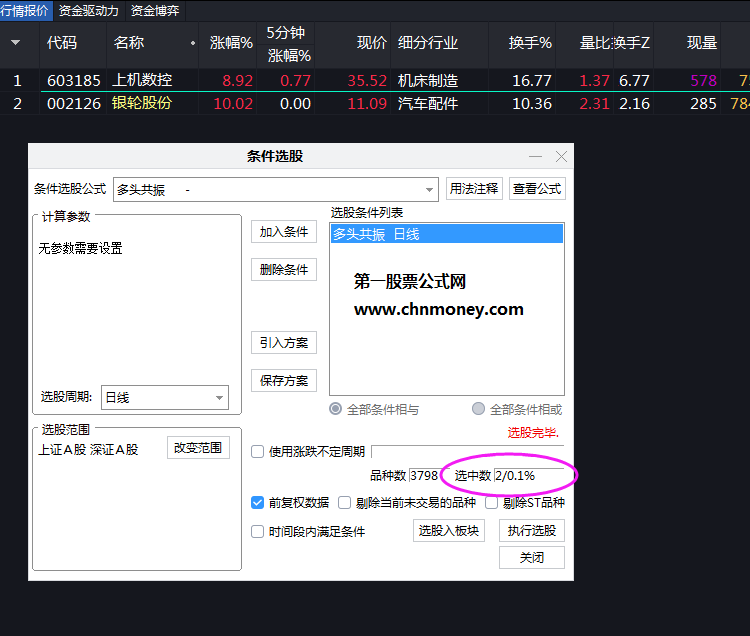Sort by 细分行业 column header
This screenshot has height=636, width=750.
pyautogui.click(x=428, y=43)
